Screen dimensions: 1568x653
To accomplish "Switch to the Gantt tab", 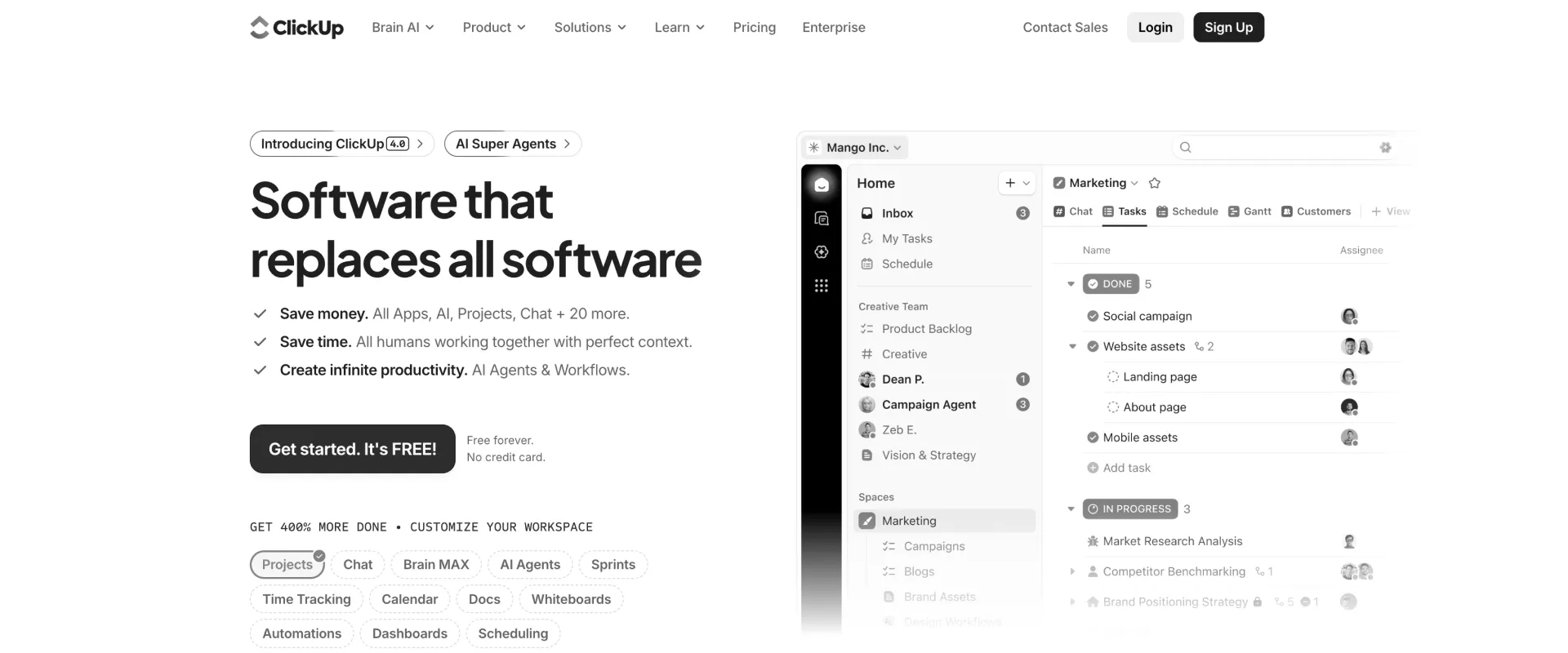I will pyautogui.click(x=1249, y=211).
